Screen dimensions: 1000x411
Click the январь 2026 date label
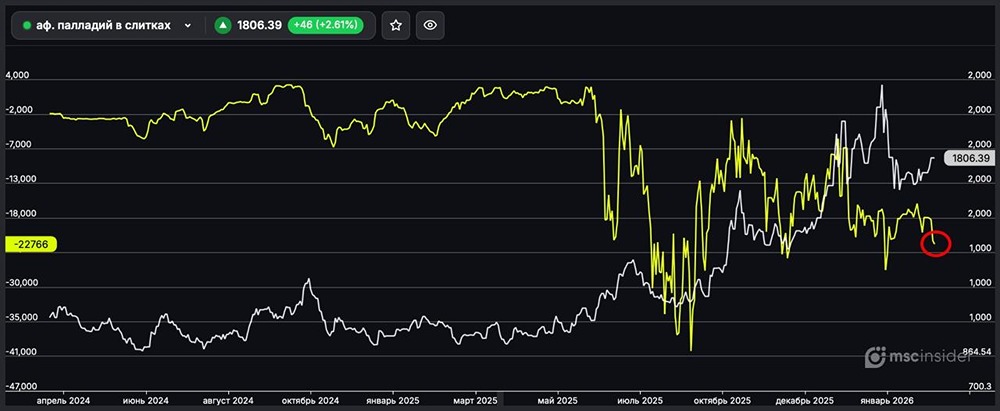(886, 401)
